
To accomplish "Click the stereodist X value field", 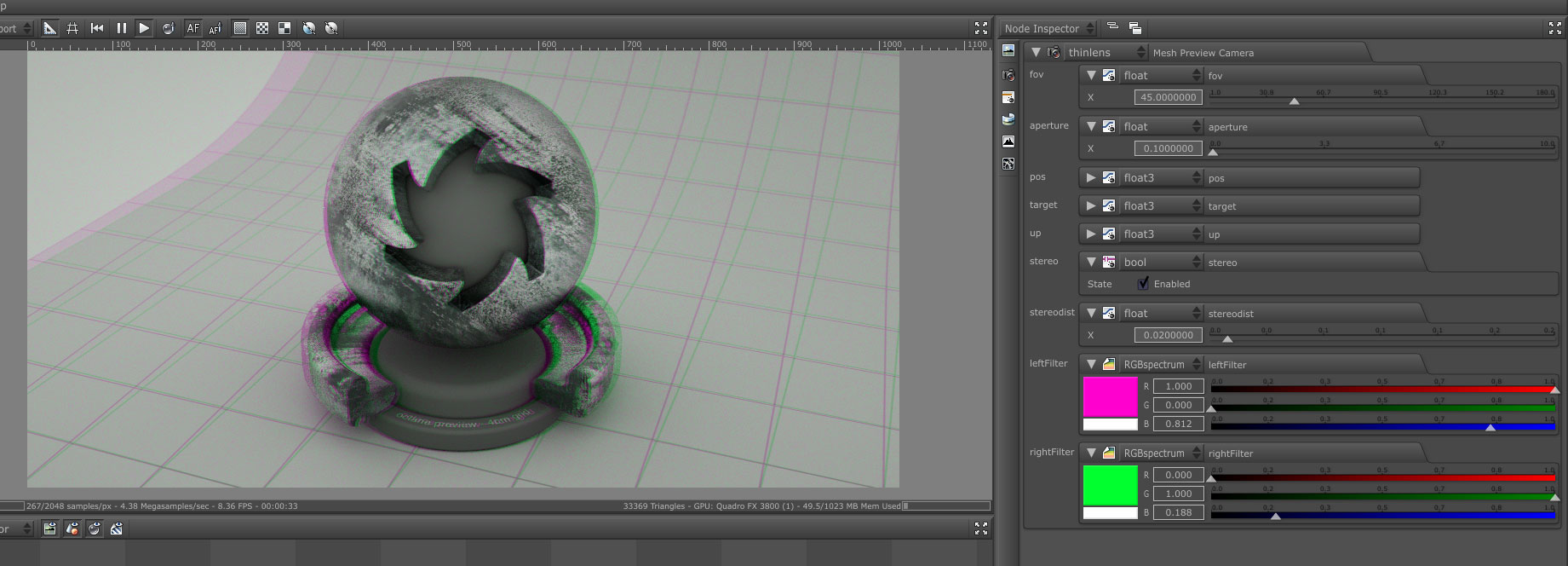I will click(1168, 336).
